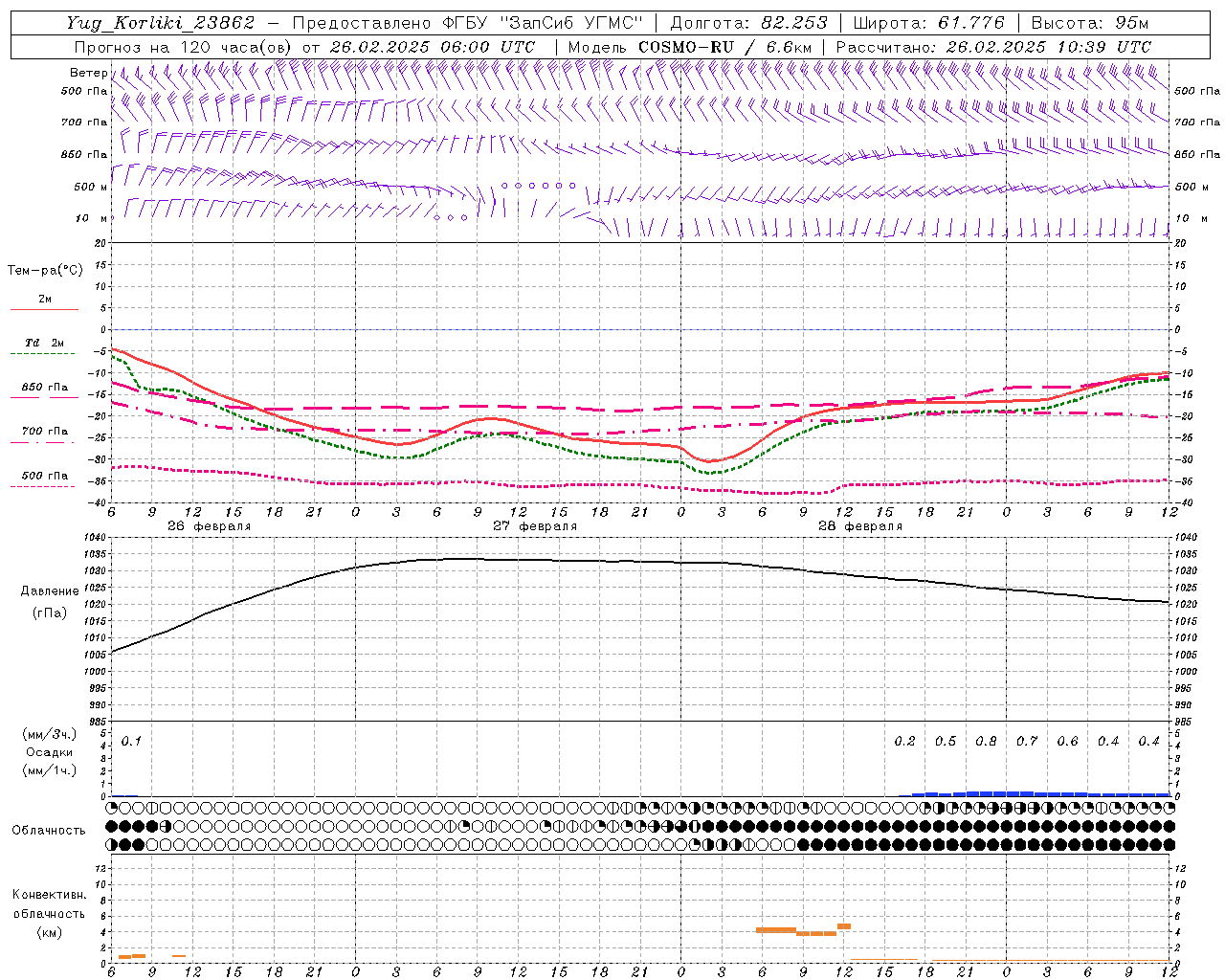Click the 700 гПа temperature legend entry
The width and height of the screenshot is (1225, 980).
coord(44,435)
